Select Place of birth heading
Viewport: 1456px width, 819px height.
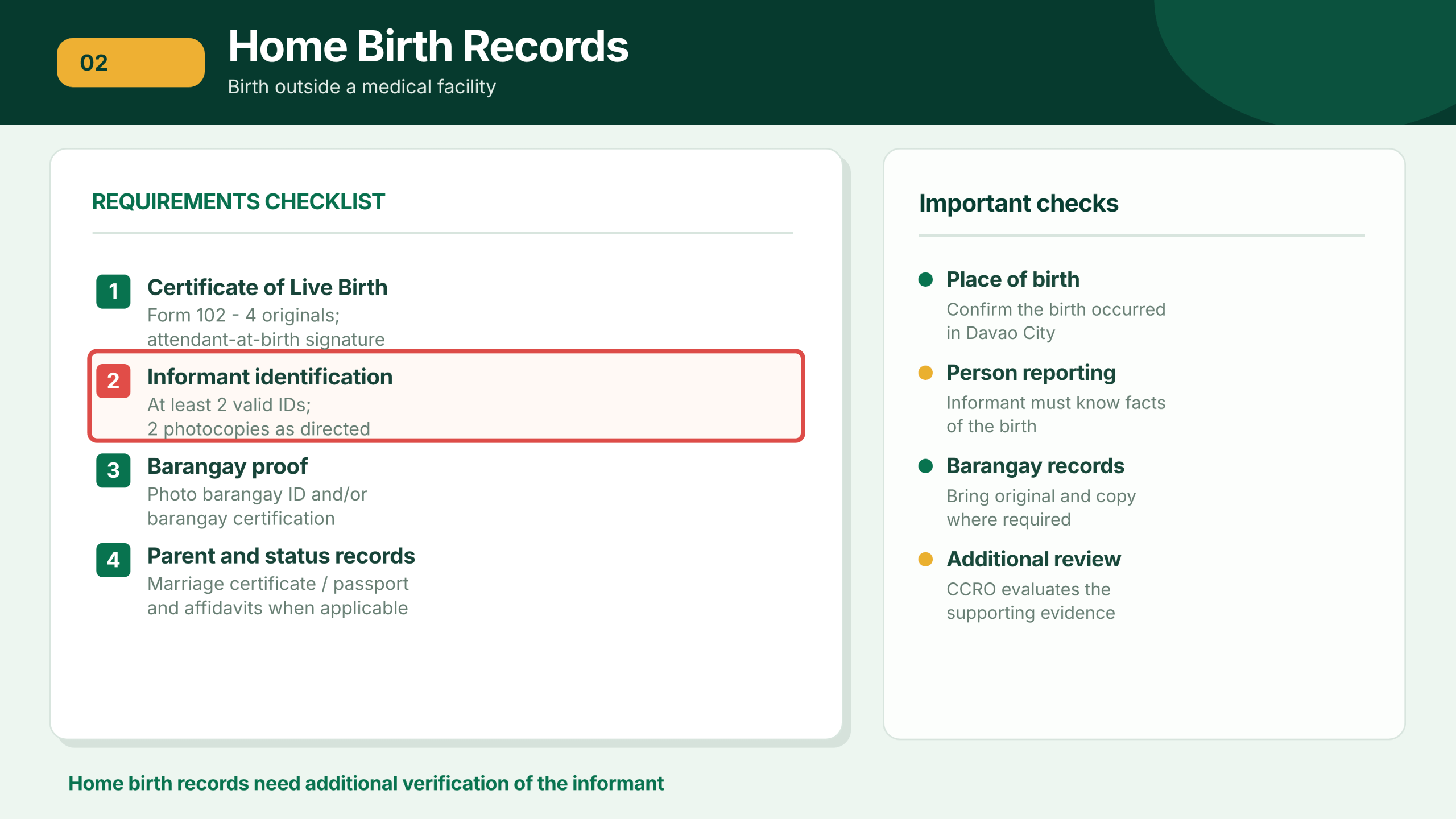tap(1013, 279)
